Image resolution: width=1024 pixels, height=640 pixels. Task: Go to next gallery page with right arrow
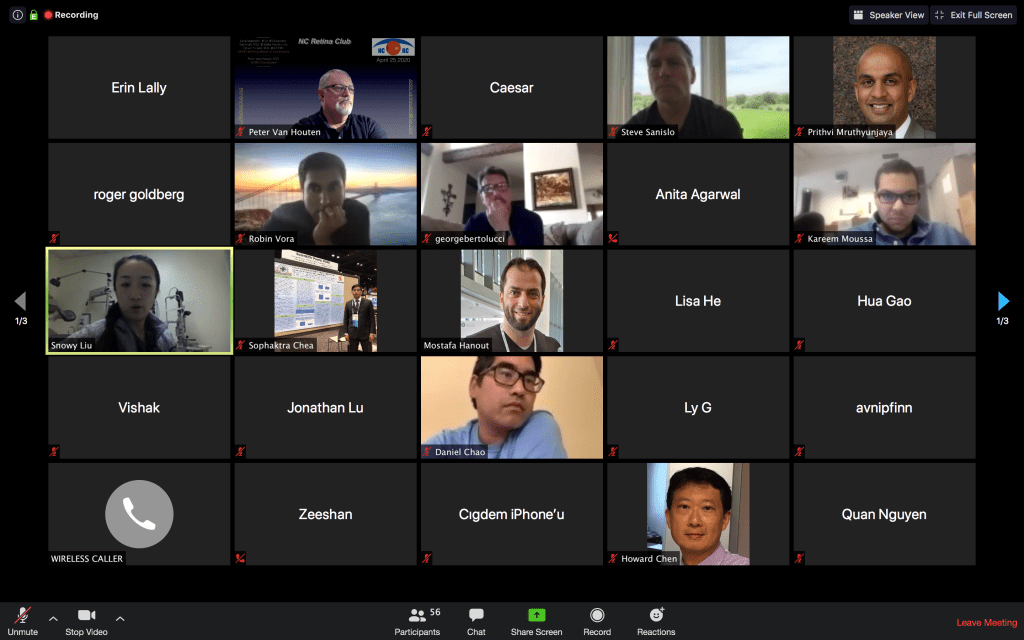pyautogui.click(x=1003, y=301)
